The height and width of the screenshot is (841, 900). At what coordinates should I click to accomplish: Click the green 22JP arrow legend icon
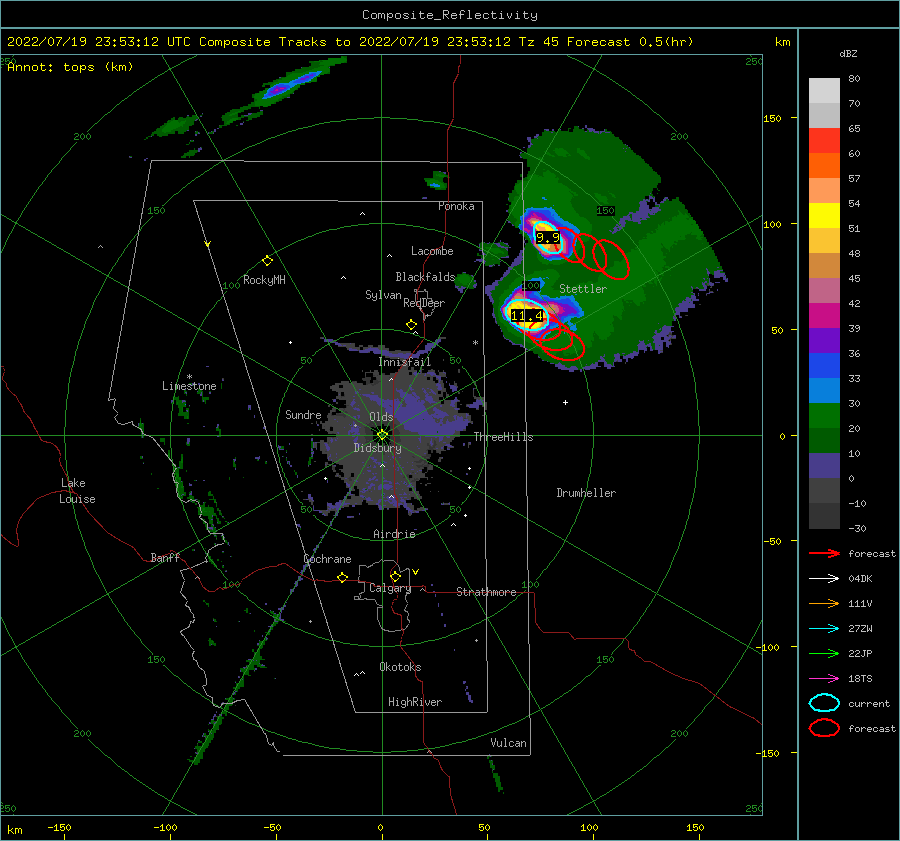tap(824, 653)
